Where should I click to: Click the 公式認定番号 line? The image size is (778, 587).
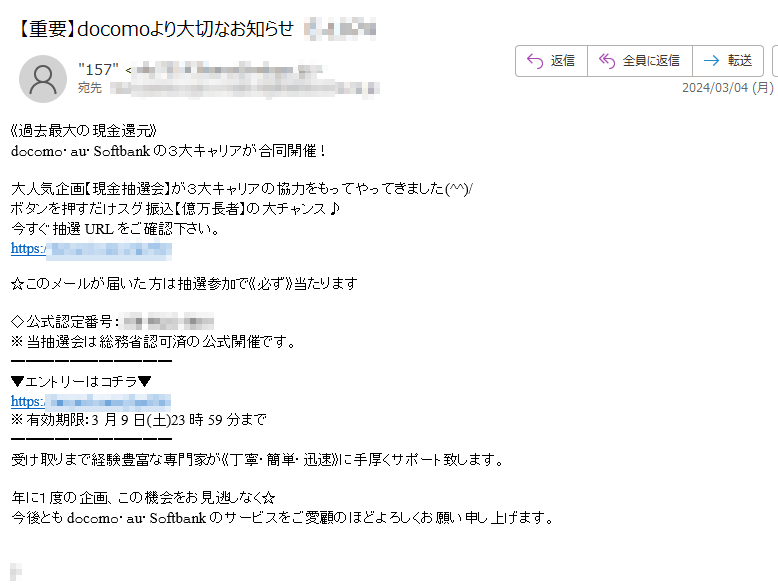click(112, 322)
